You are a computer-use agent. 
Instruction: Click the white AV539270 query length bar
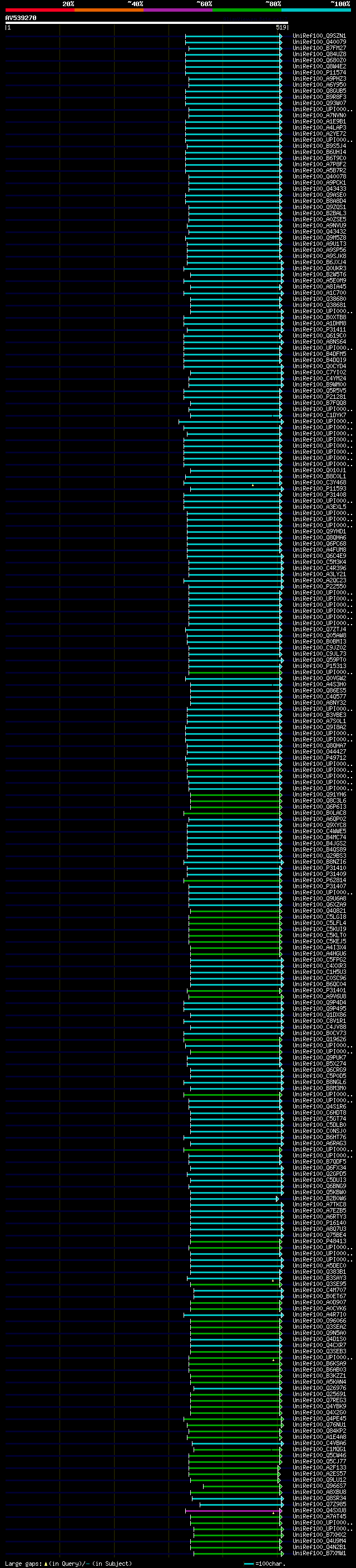tap(147, 22)
